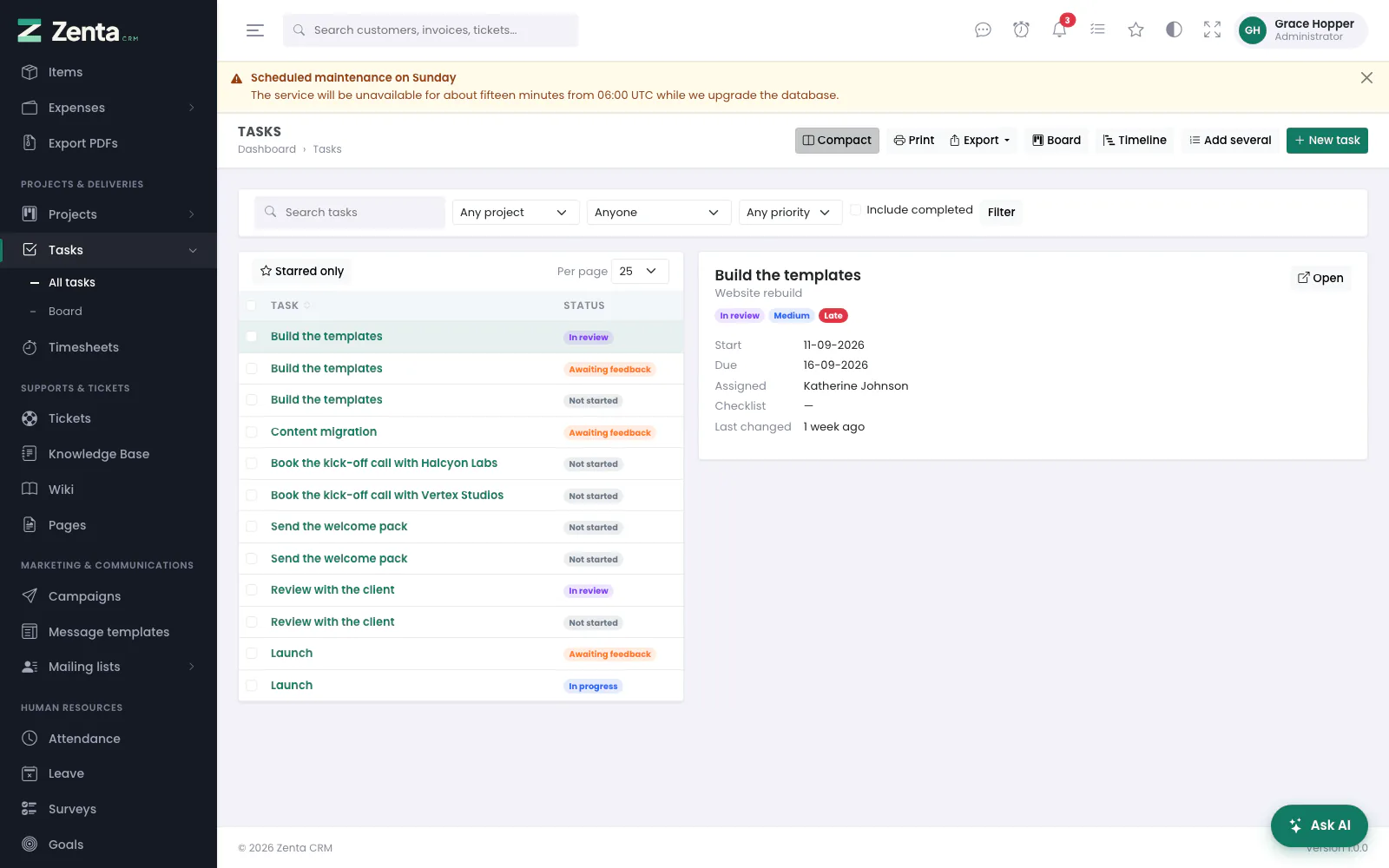
Task: Open notifications bell with 3 badge
Action: (x=1059, y=30)
